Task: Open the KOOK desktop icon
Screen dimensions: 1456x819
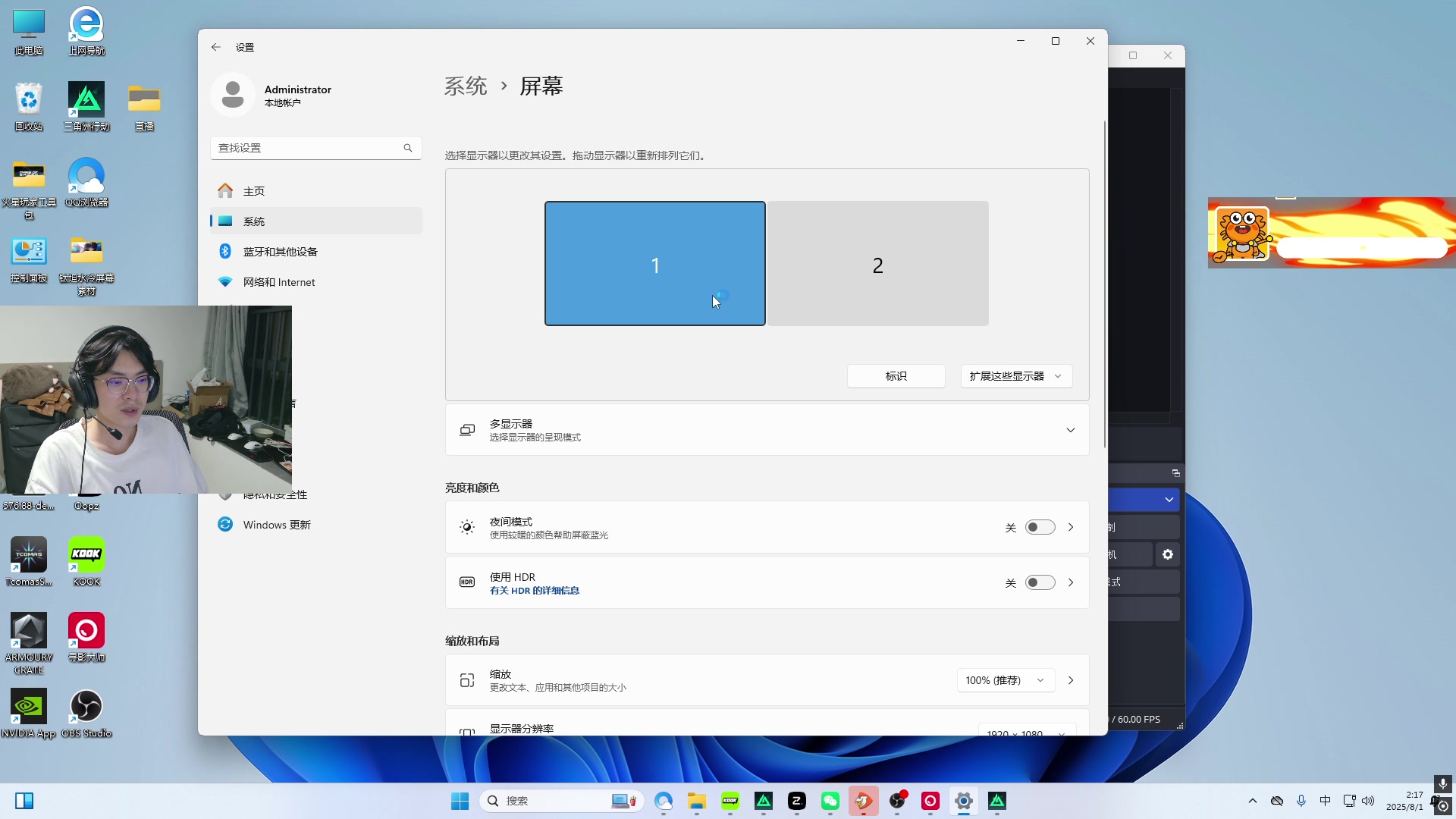Action: tap(86, 562)
